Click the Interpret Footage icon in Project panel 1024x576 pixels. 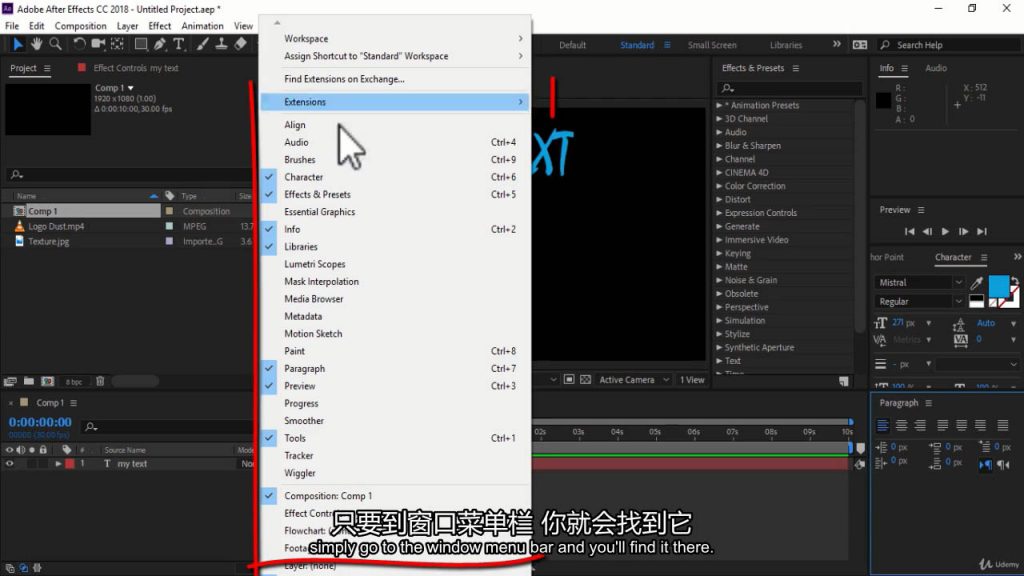[10, 381]
